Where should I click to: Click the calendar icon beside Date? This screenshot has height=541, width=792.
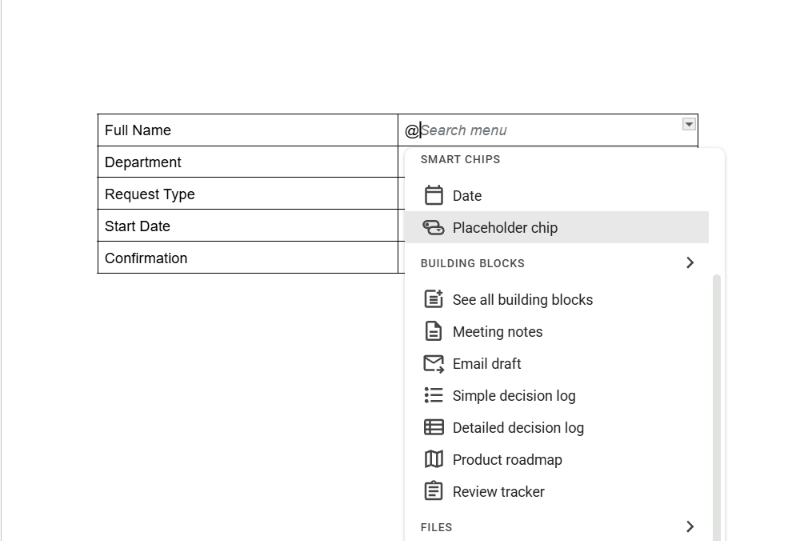click(x=433, y=195)
